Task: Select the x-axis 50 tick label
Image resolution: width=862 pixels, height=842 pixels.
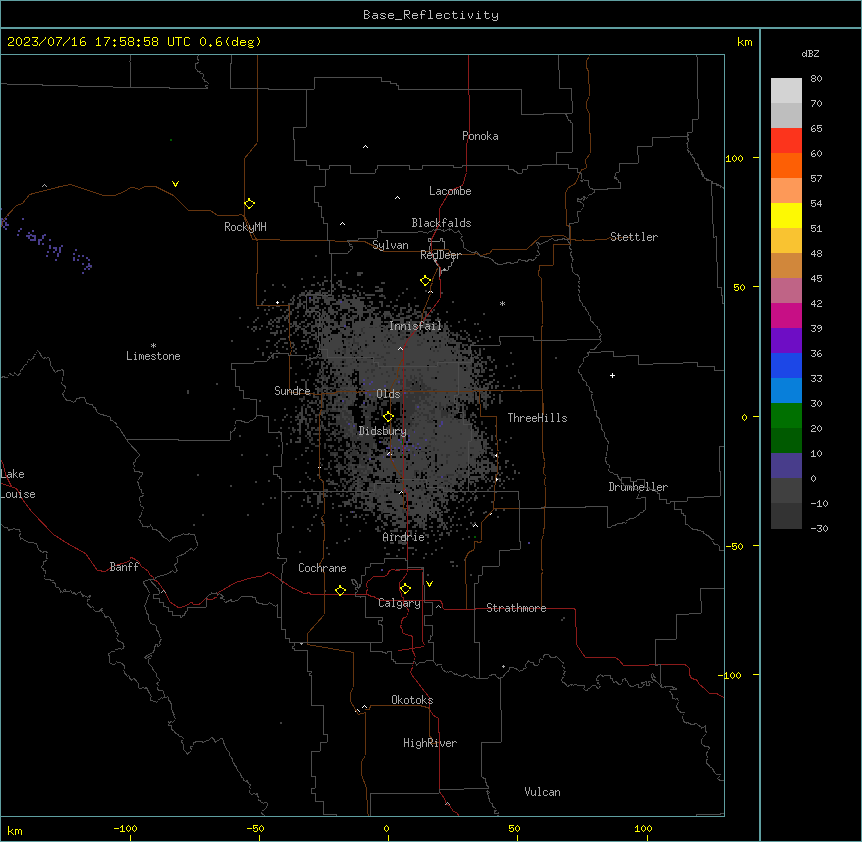Action: [514, 828]
